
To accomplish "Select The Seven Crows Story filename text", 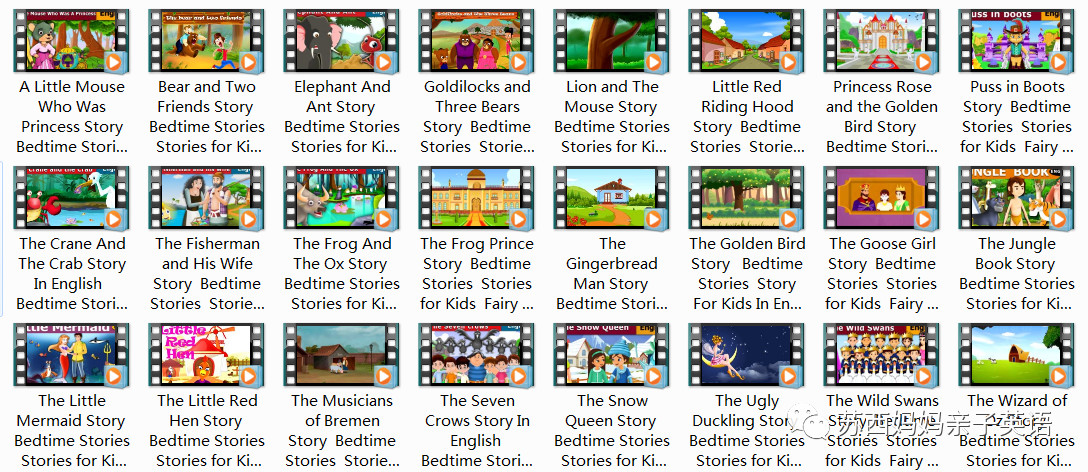I will pyautogui.click(x=477, y=430).
